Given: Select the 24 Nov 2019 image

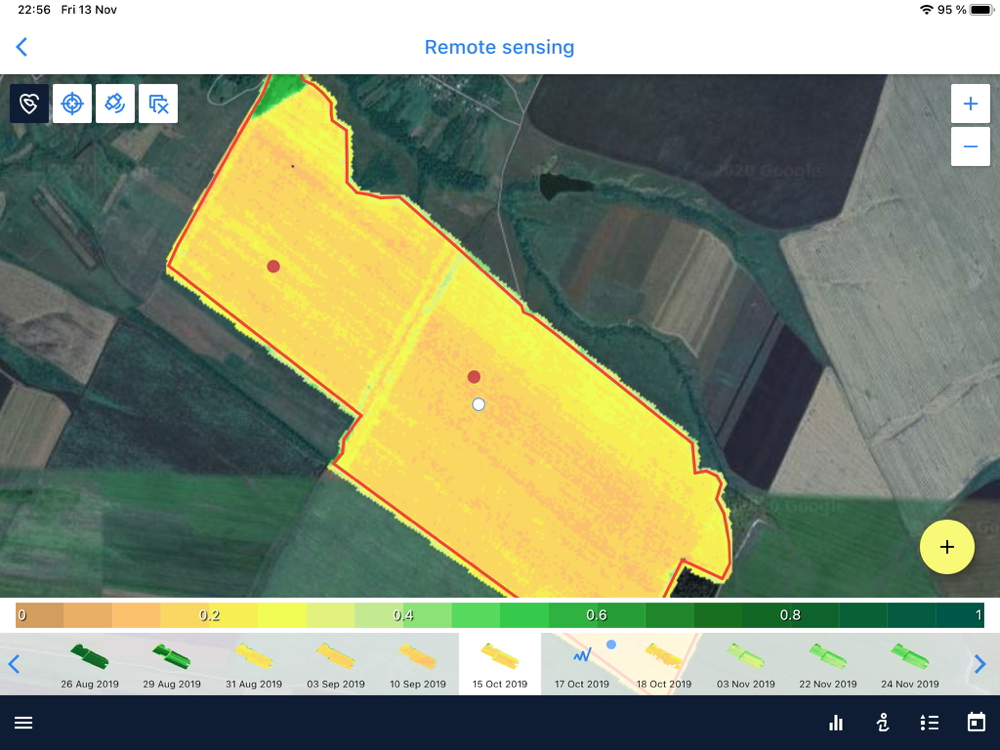Looking at the screenshot, I should [x=909, y=664].
